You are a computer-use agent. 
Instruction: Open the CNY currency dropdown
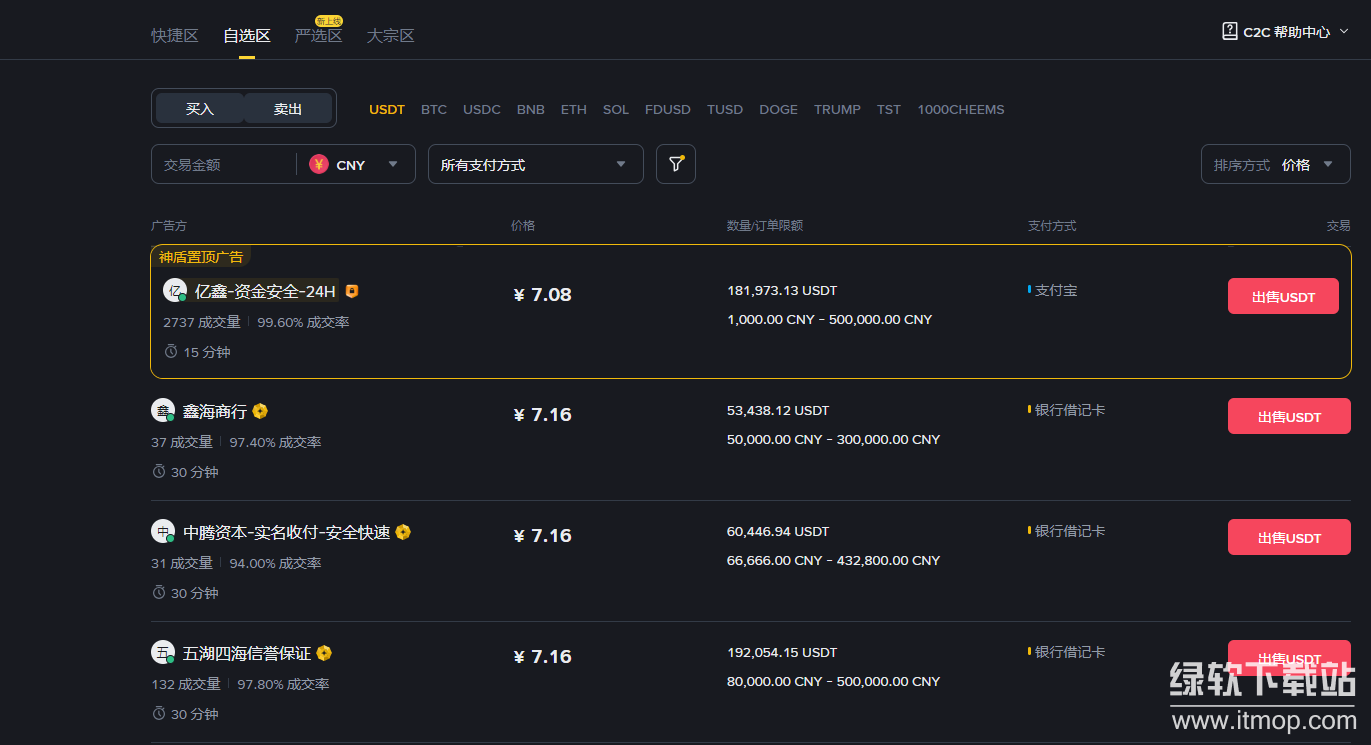pos(392,165)
